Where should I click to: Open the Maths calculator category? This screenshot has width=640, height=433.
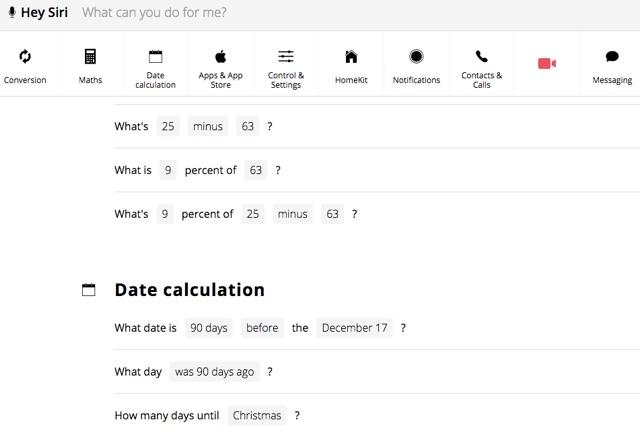[90, 57]
